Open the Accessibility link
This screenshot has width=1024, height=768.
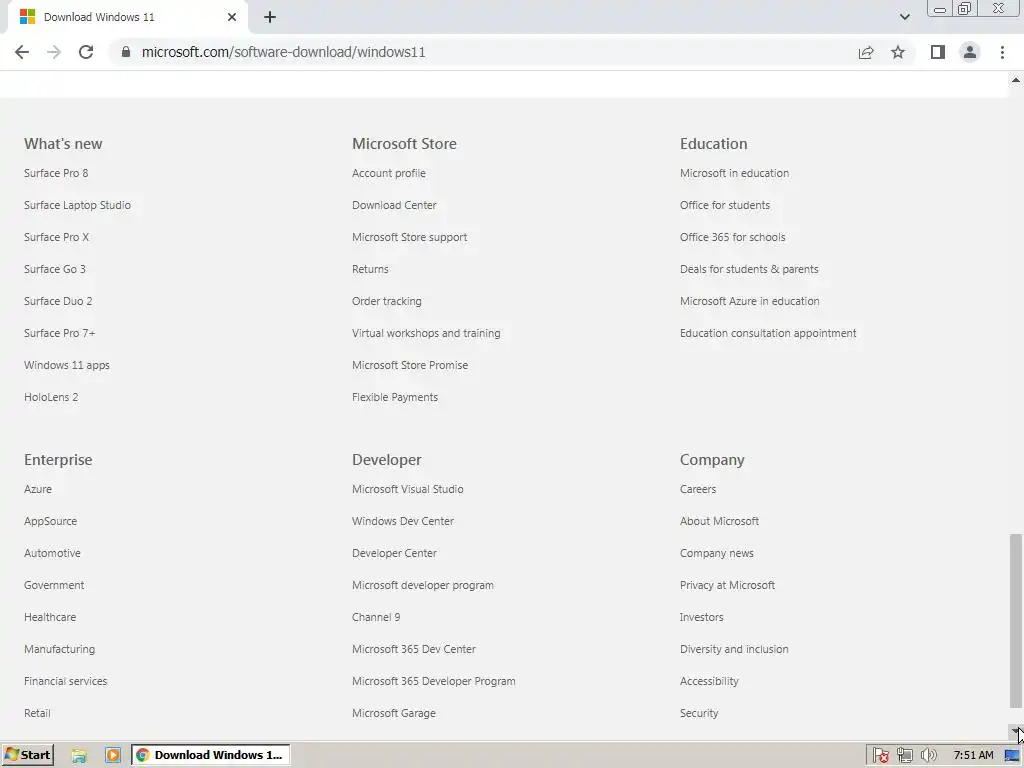click(709, 681)
